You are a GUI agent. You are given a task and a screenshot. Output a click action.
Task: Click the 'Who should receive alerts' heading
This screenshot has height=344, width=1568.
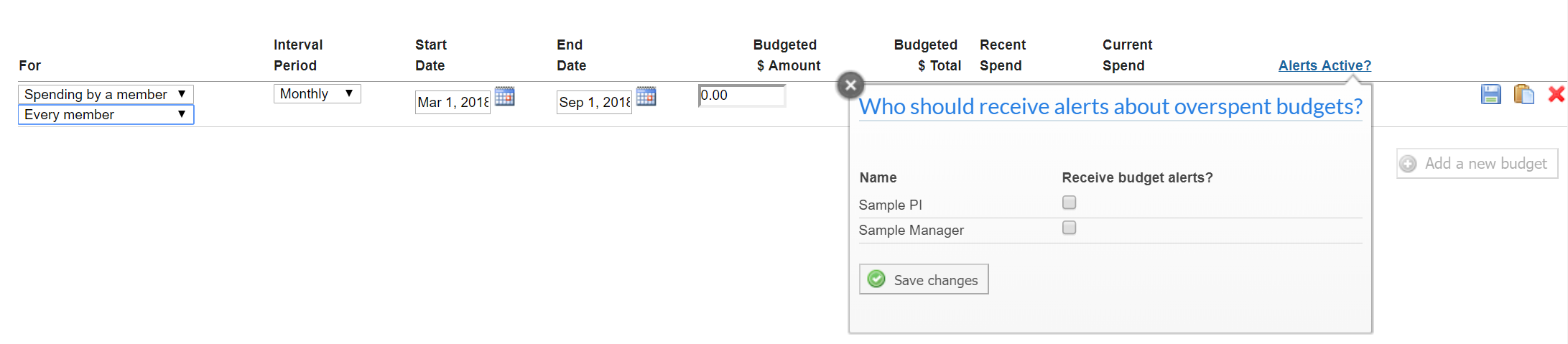pos(1110,106)
